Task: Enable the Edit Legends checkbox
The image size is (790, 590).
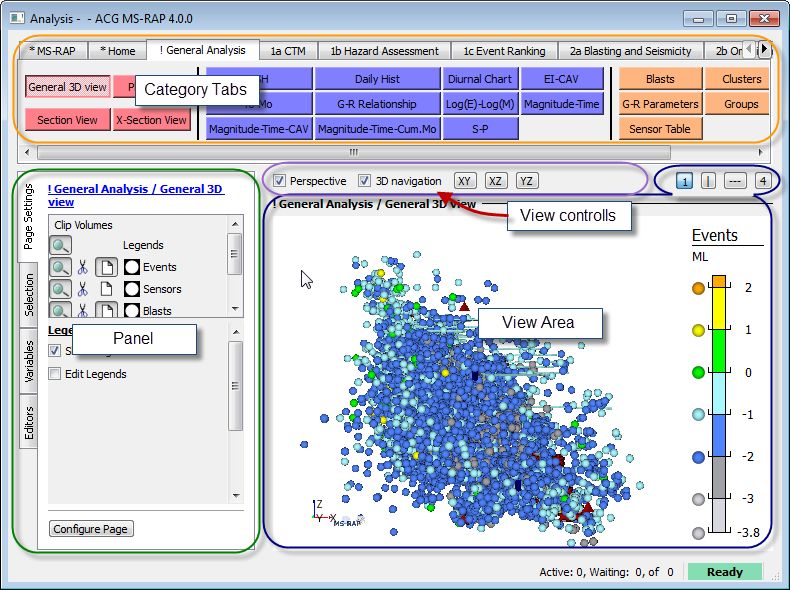Action: 54,373
